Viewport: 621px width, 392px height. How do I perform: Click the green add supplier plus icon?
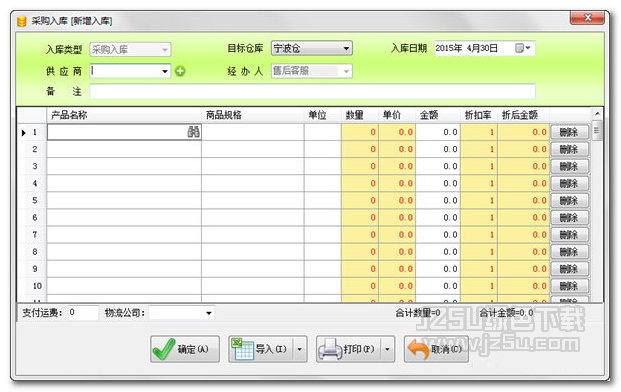click(x=180, y=71)
